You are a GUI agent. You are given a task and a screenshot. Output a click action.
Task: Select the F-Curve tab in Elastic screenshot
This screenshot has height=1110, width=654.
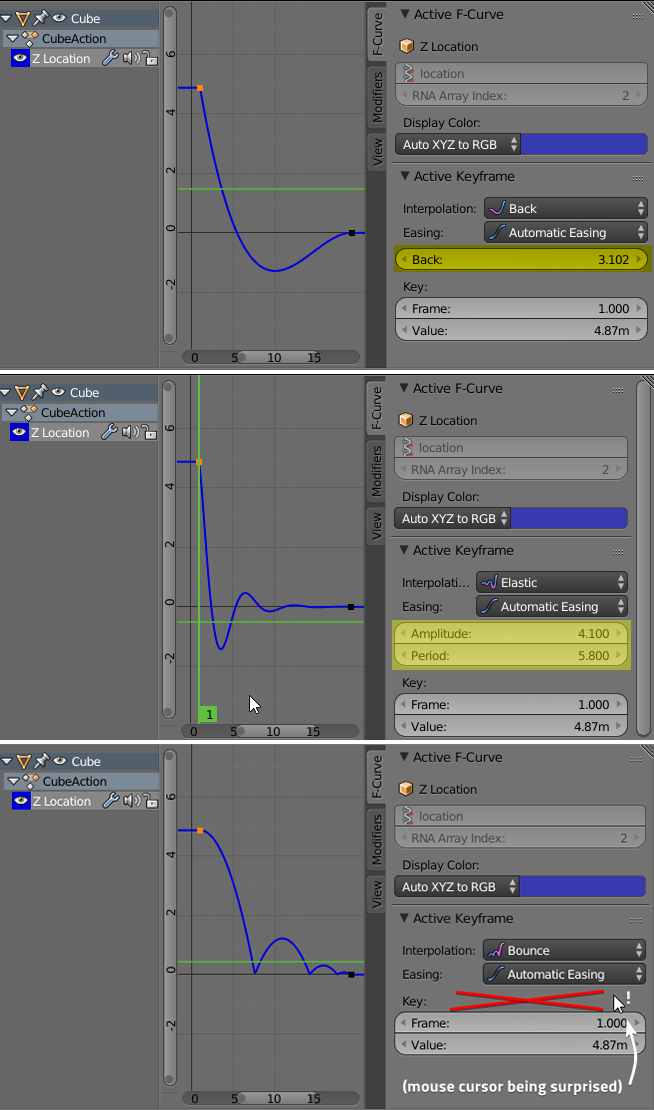click(x=377, y=408)
